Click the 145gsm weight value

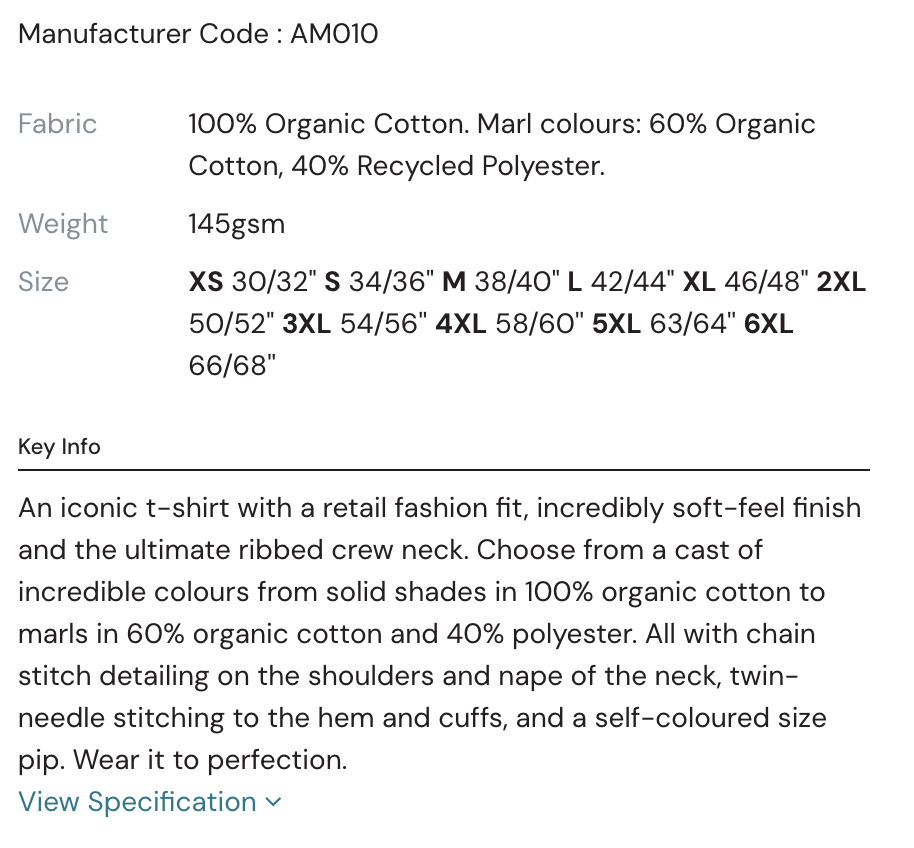[x=237, y=224]
